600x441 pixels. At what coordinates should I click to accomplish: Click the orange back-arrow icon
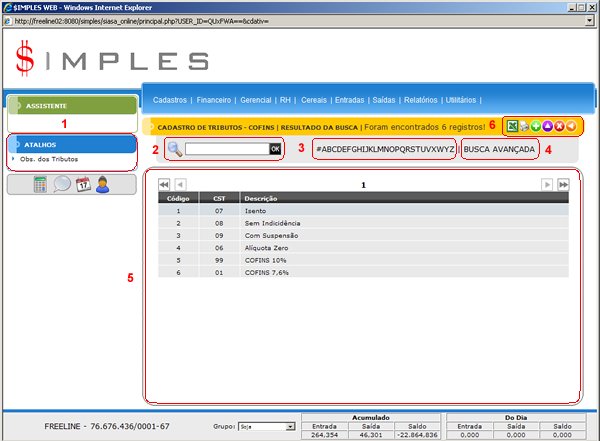(570, 126)
